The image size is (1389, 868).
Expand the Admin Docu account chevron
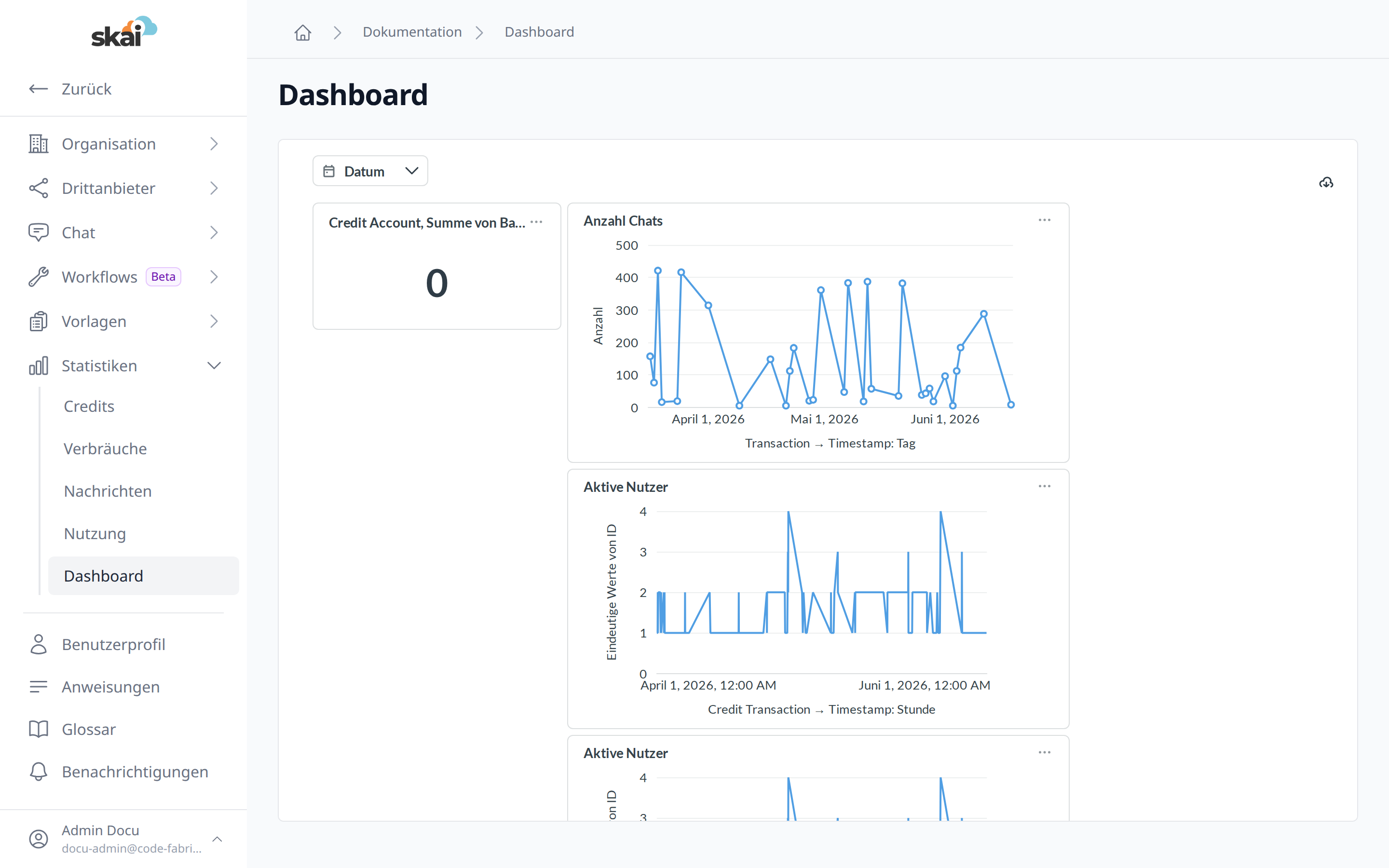(x=218, y=839)
